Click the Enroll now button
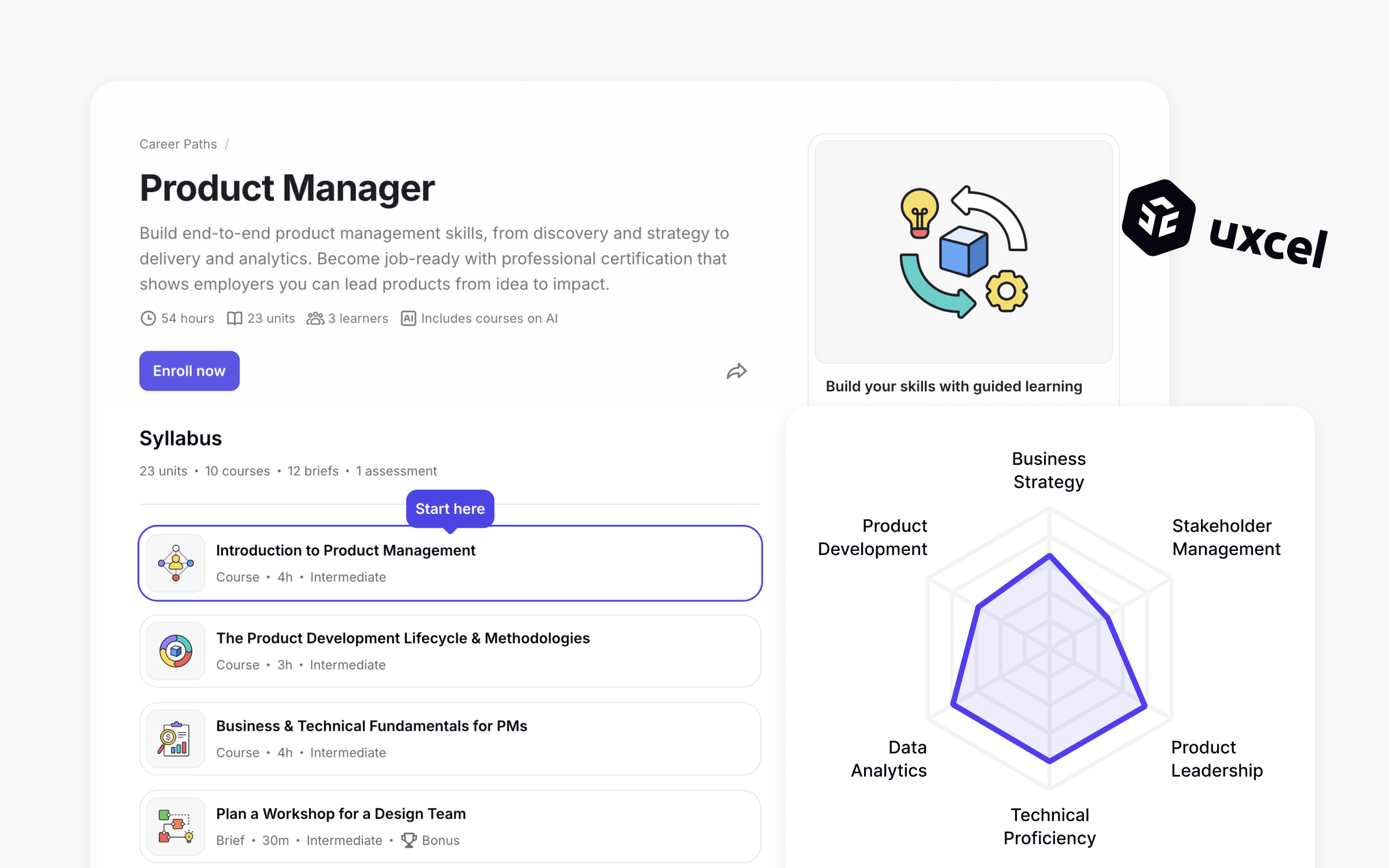 point(189,371)
